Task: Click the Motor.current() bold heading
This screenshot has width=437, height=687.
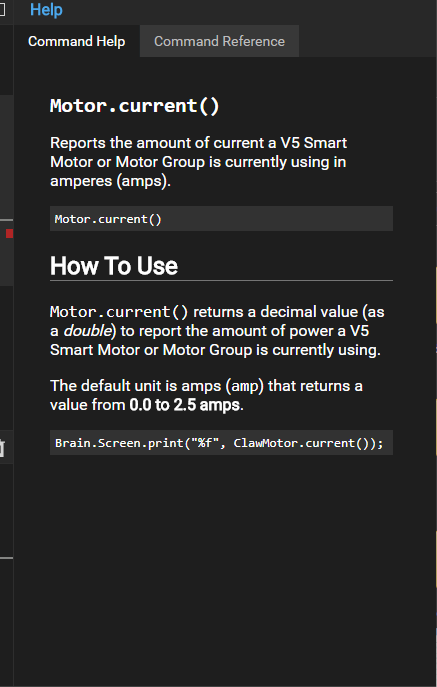Action: [x=135, y=106]
